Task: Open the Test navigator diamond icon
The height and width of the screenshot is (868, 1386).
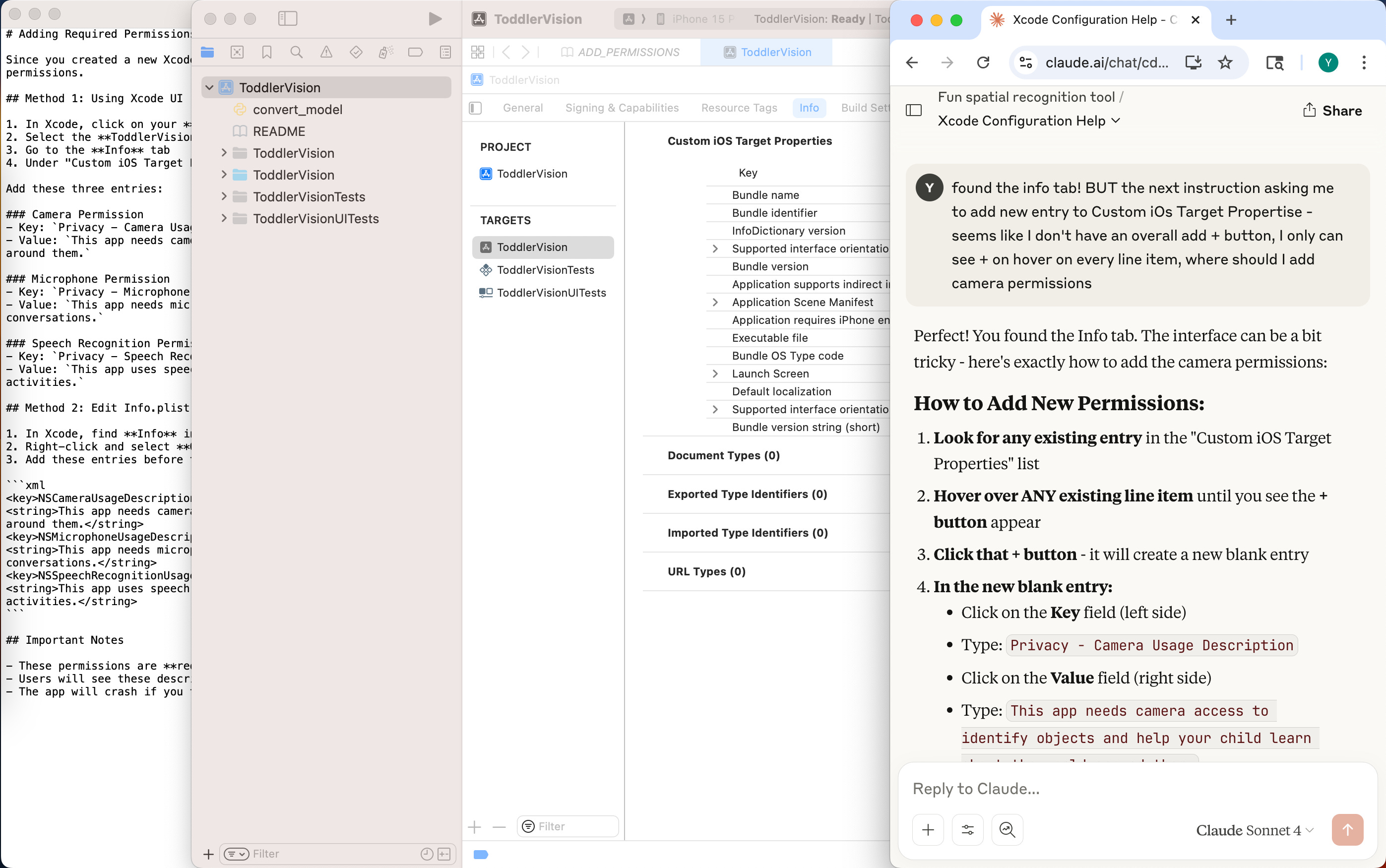Action: click(x=356, y=52)
